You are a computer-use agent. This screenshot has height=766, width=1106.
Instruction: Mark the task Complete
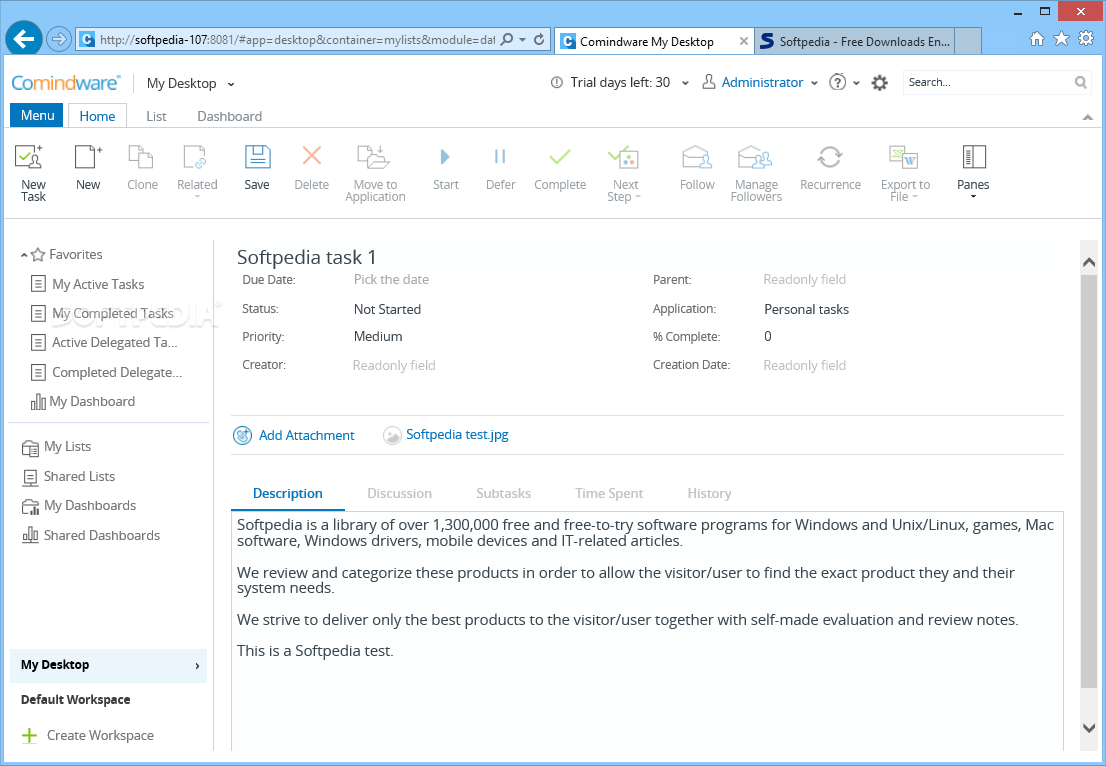[560, 167]
